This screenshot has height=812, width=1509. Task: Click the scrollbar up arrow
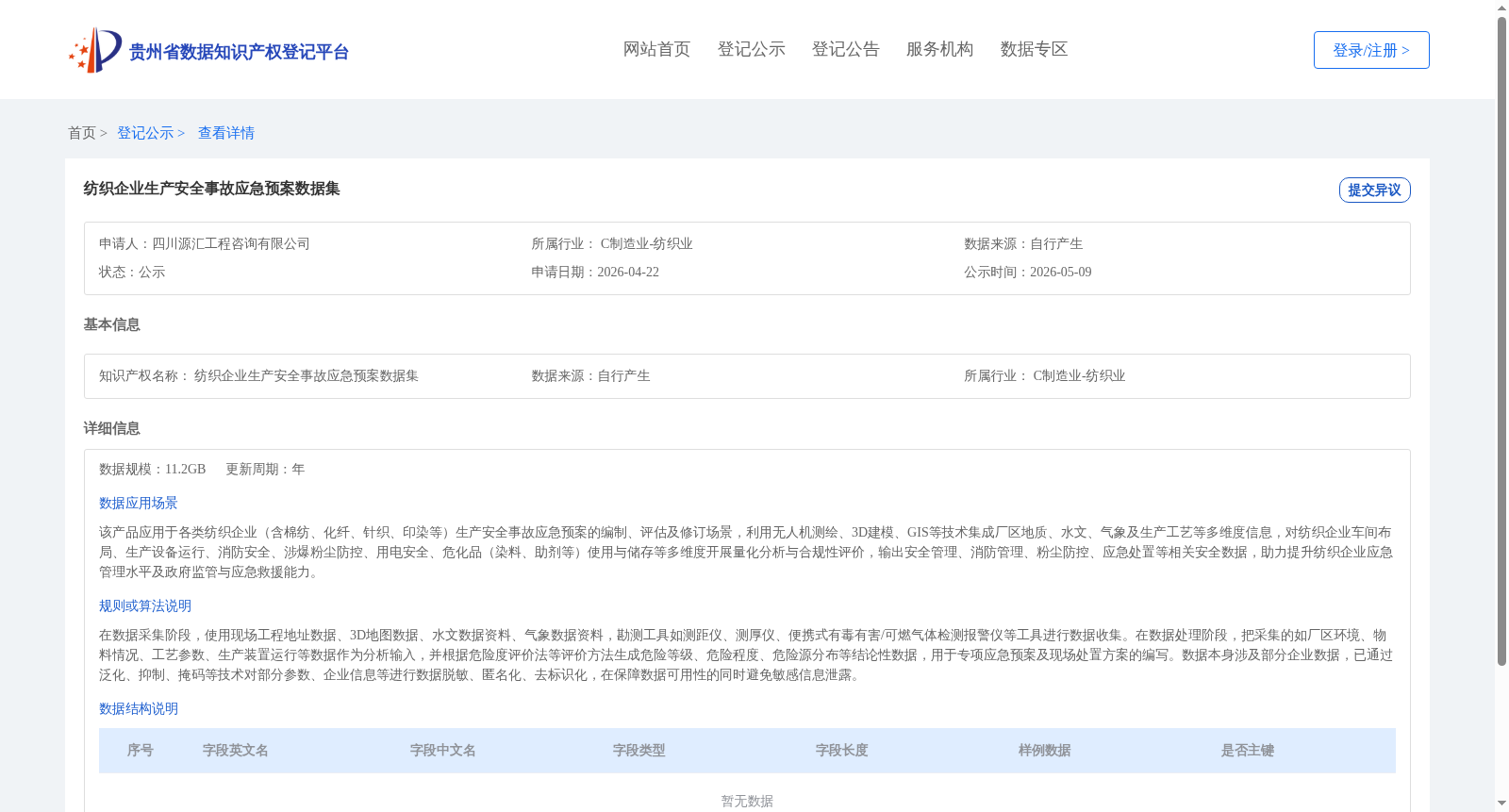(x=1501, y=8)
